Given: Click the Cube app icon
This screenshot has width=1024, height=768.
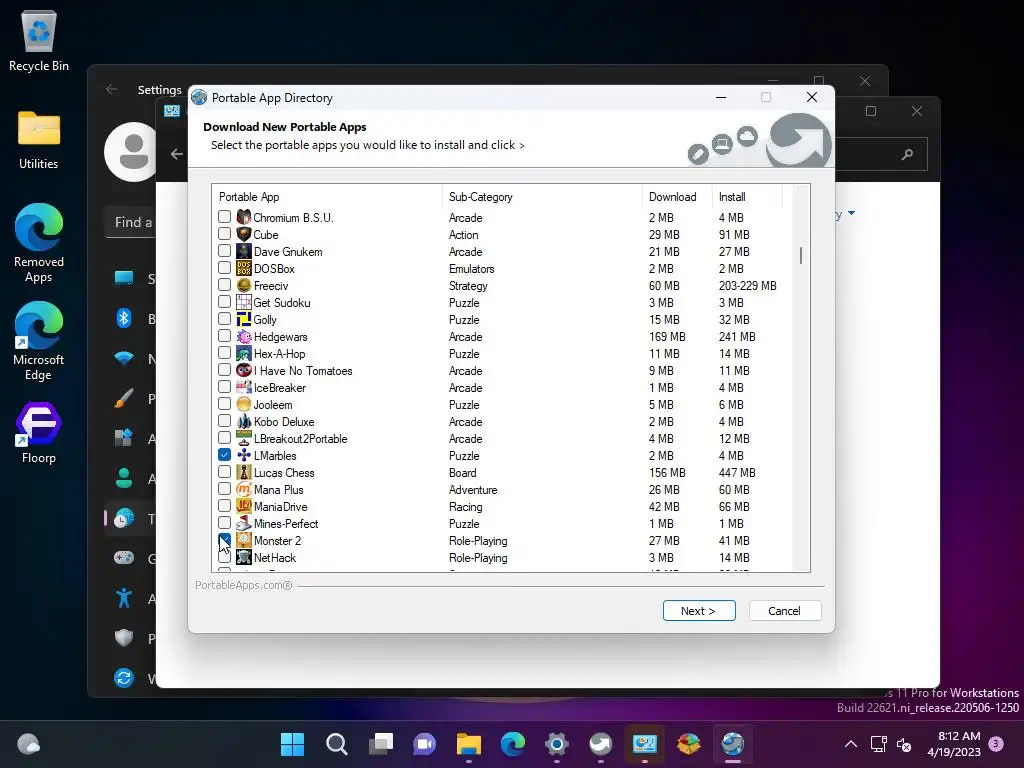Looking at the screenshot, I should pyautogui.click(x=244, y=234).
